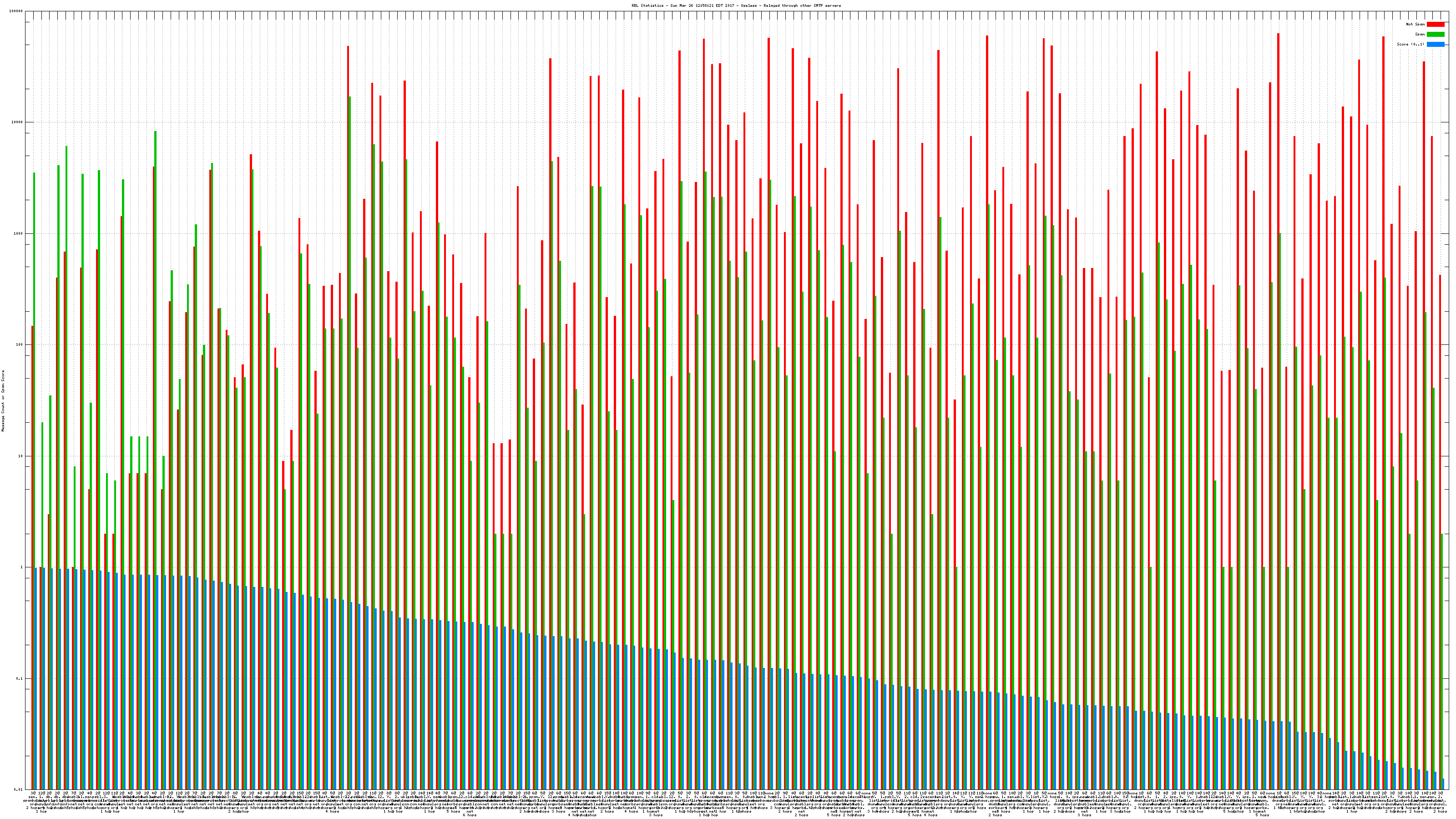
Task: Click the leftmost blue Score bar
Action: click(x=36, y=678)
